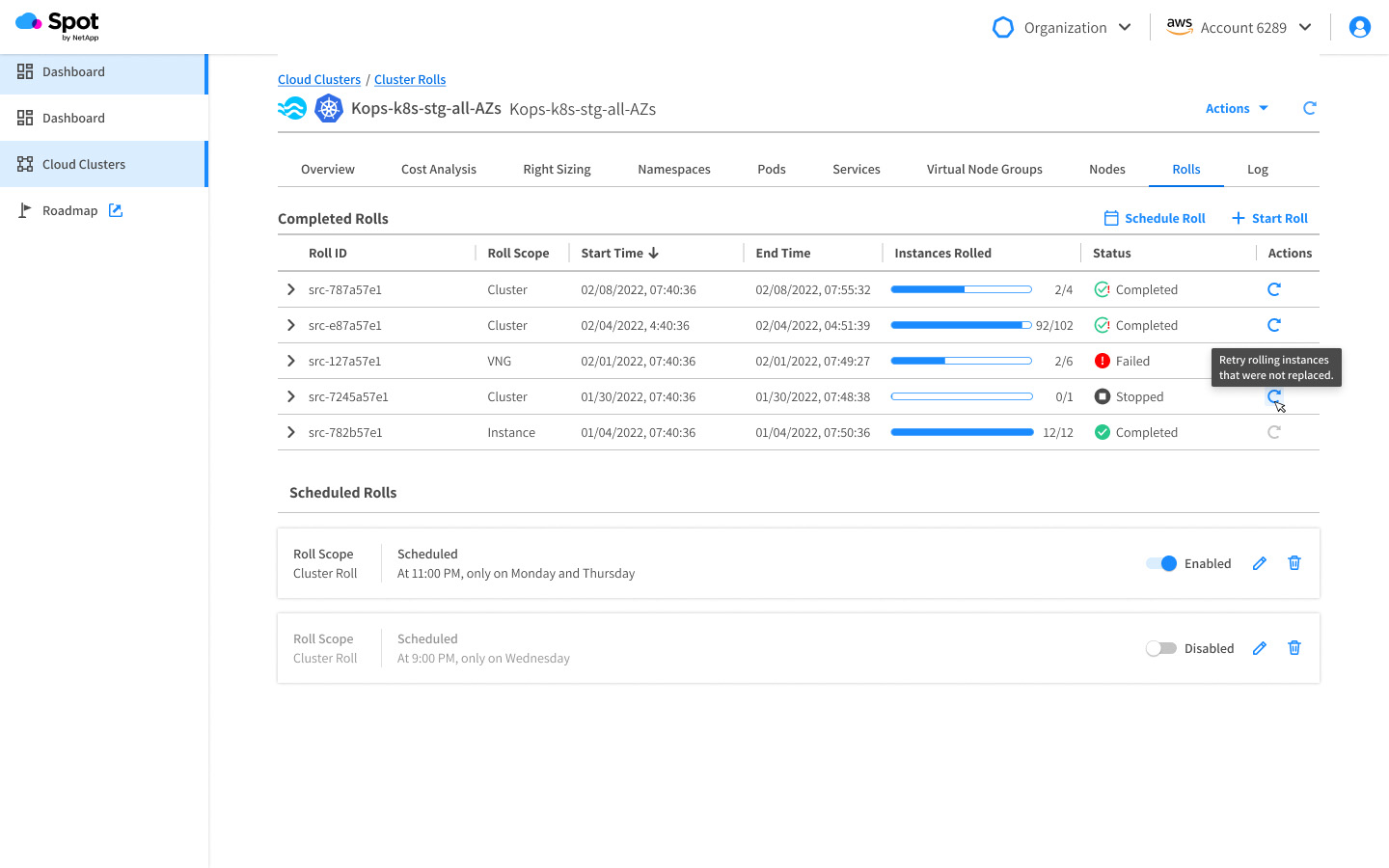The width and height of the screenshot is (1389, 868).
Task: Open the Organization dropdown
Action: point(1062,27)
